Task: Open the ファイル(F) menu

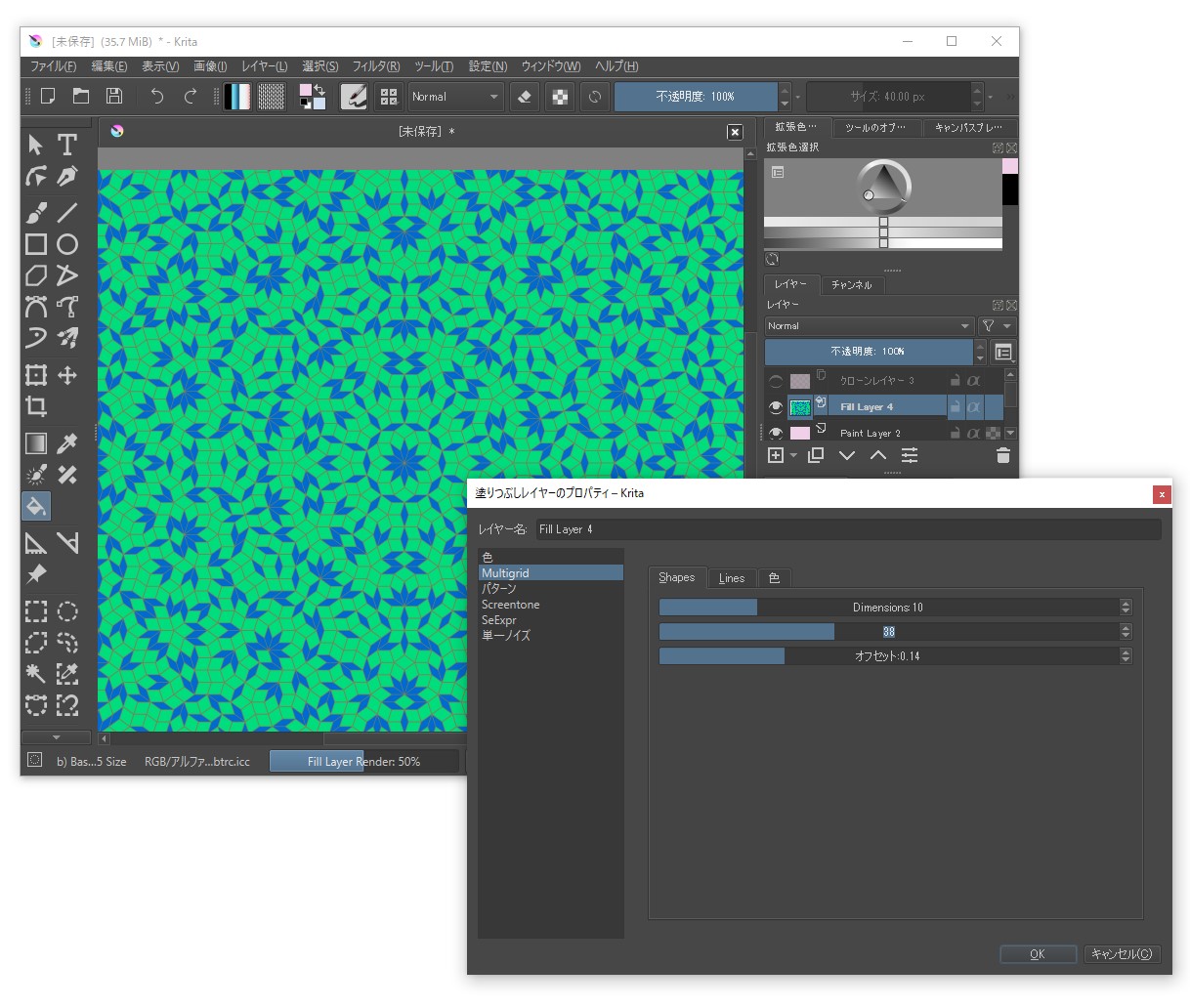Action: 53,66
